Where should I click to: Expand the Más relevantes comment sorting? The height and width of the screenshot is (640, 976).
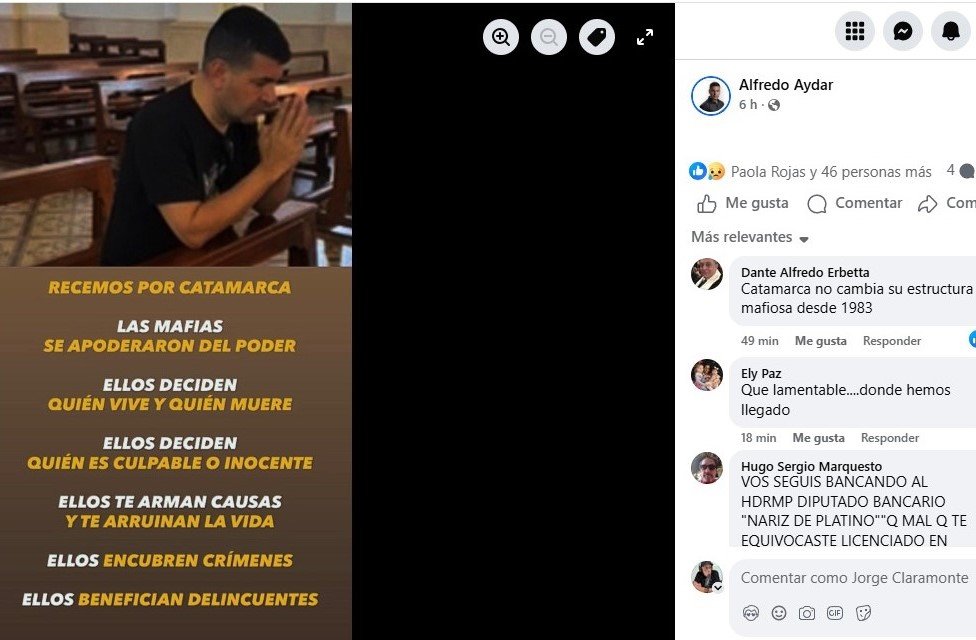tap(749, 237)
